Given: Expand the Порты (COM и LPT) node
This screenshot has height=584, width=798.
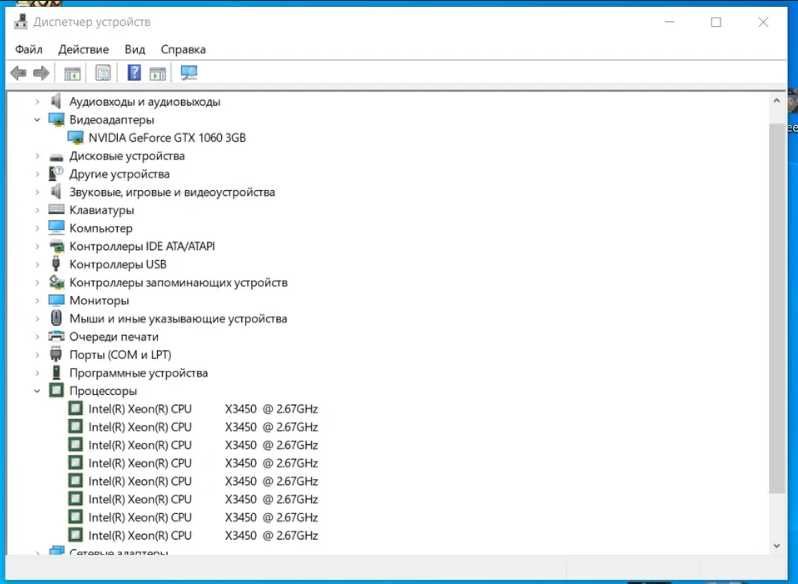Looking at the screenshot, I should tap(37, 355).
